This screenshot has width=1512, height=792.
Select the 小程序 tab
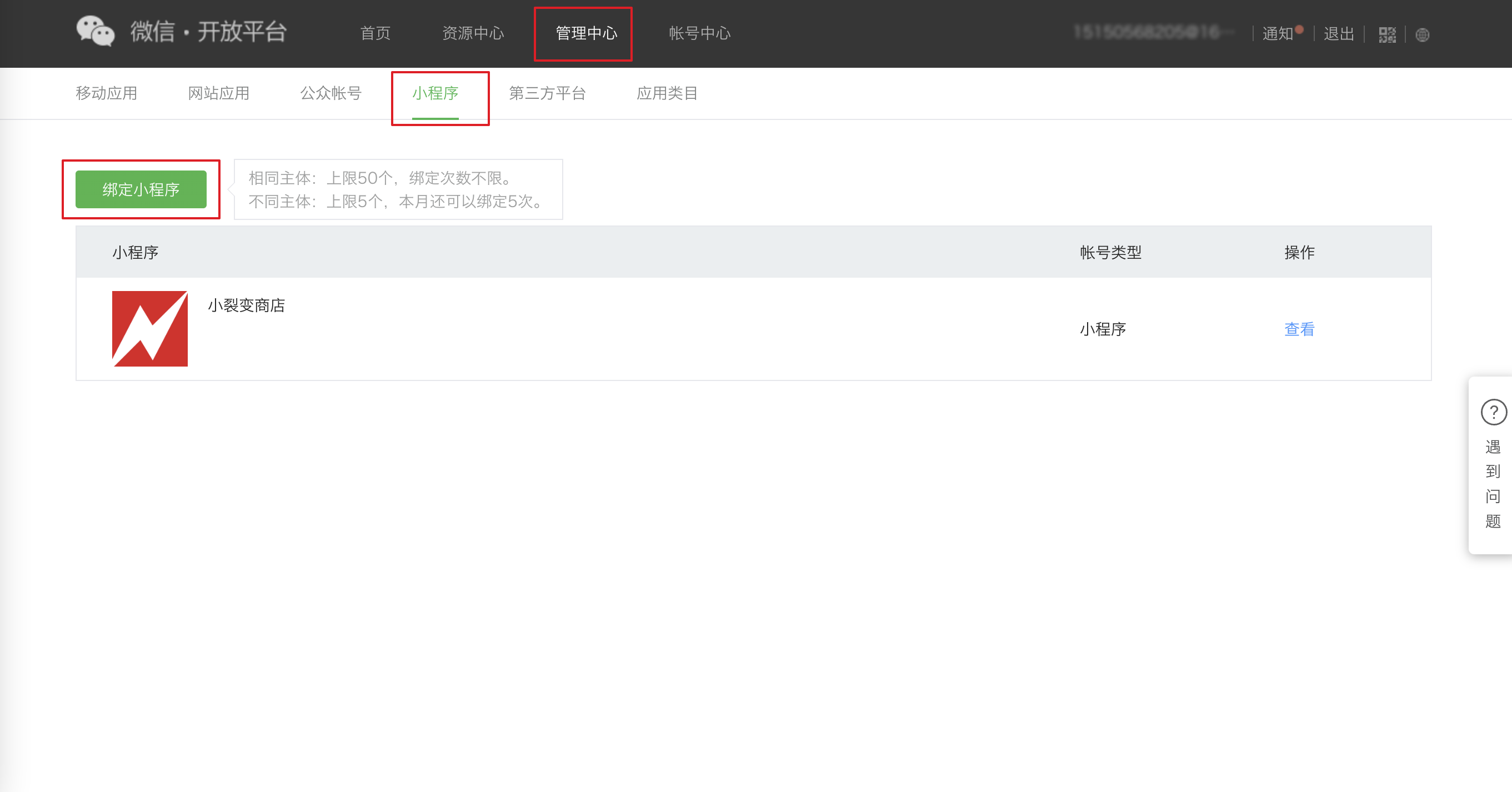(435, 93)
